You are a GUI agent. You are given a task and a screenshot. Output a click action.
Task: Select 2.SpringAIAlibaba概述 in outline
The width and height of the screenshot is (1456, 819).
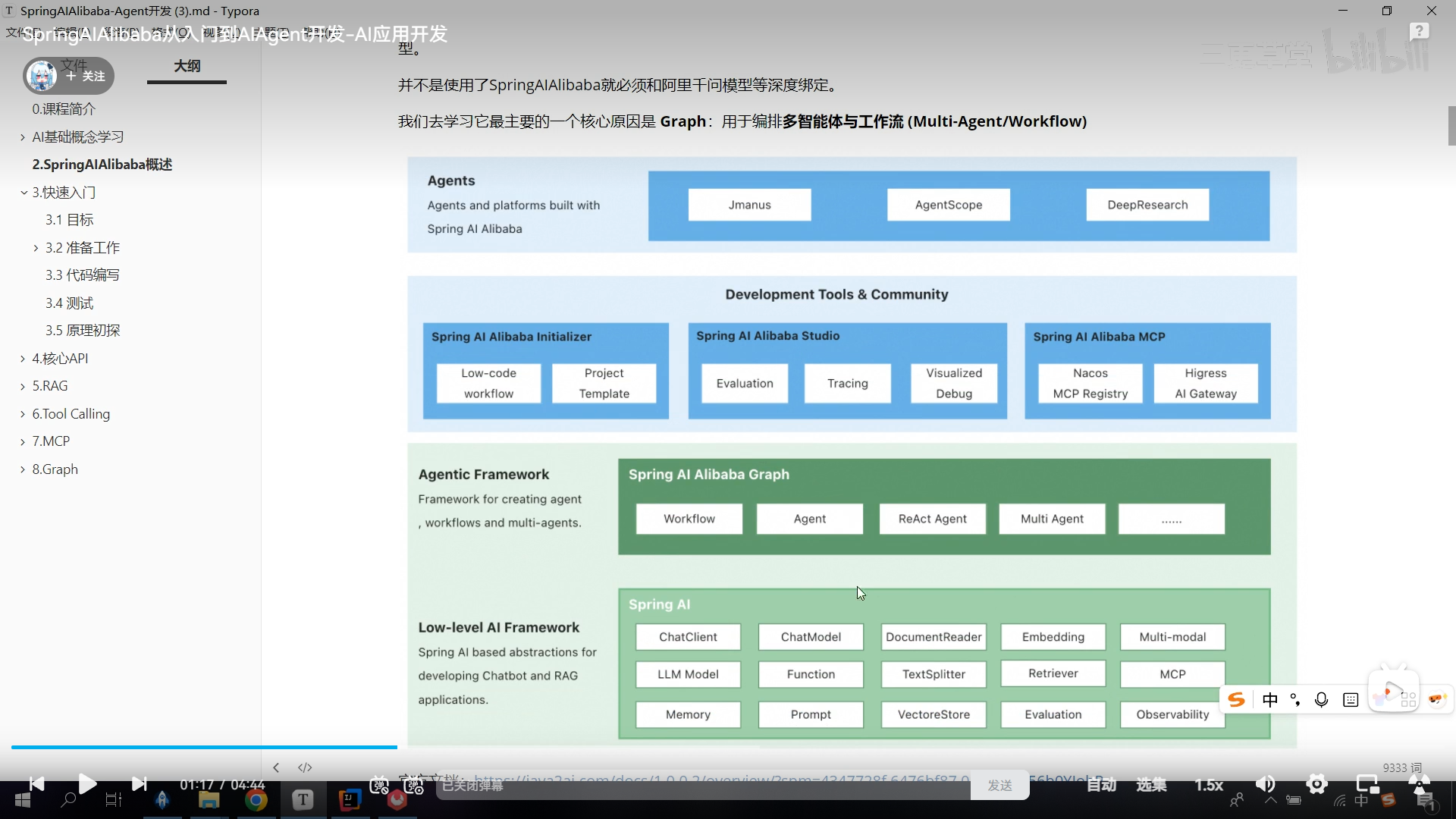(x=102, y=165)
